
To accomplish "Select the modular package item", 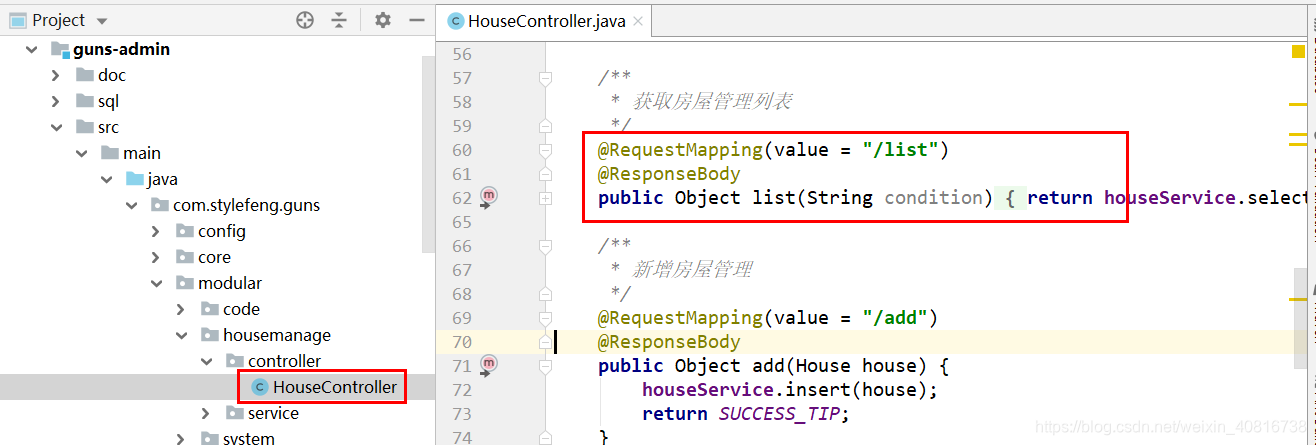I will click(x=230, y=283).
